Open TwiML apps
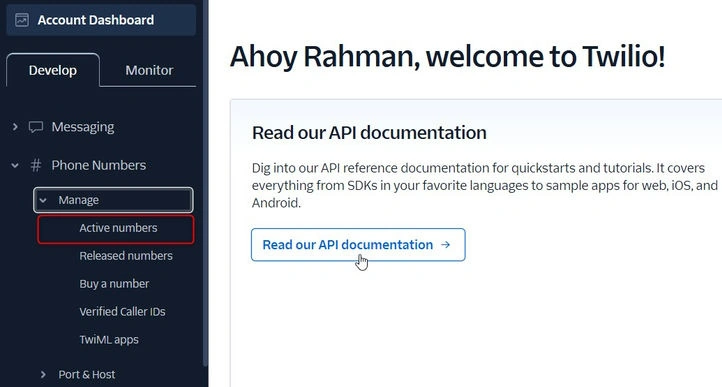722x387 pixels. point(109,340)
